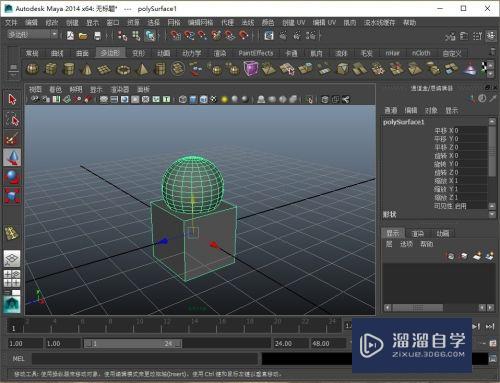The width and height of the screenshot is (500, 383).
Task: Open the 文件 menu
Action: pyautogui.click(x=11, y=23)
